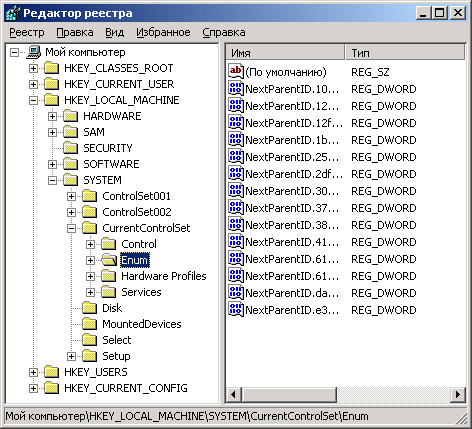
Task: Click the Имя column header
Action: tap(286, 53)
